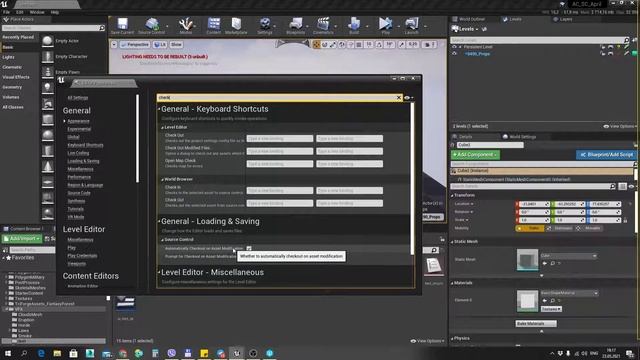Switch to World Settings tab
The image size is (640, 360).
point(522,137)
